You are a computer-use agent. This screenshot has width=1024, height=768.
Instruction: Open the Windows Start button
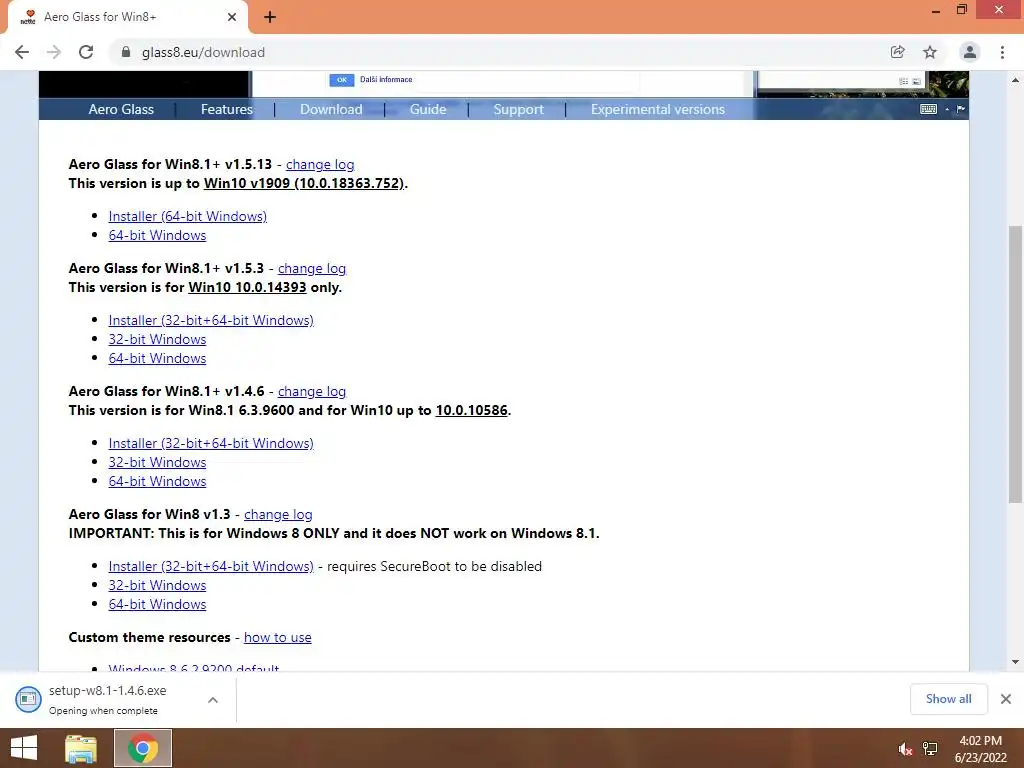click(x=24, y=748)
